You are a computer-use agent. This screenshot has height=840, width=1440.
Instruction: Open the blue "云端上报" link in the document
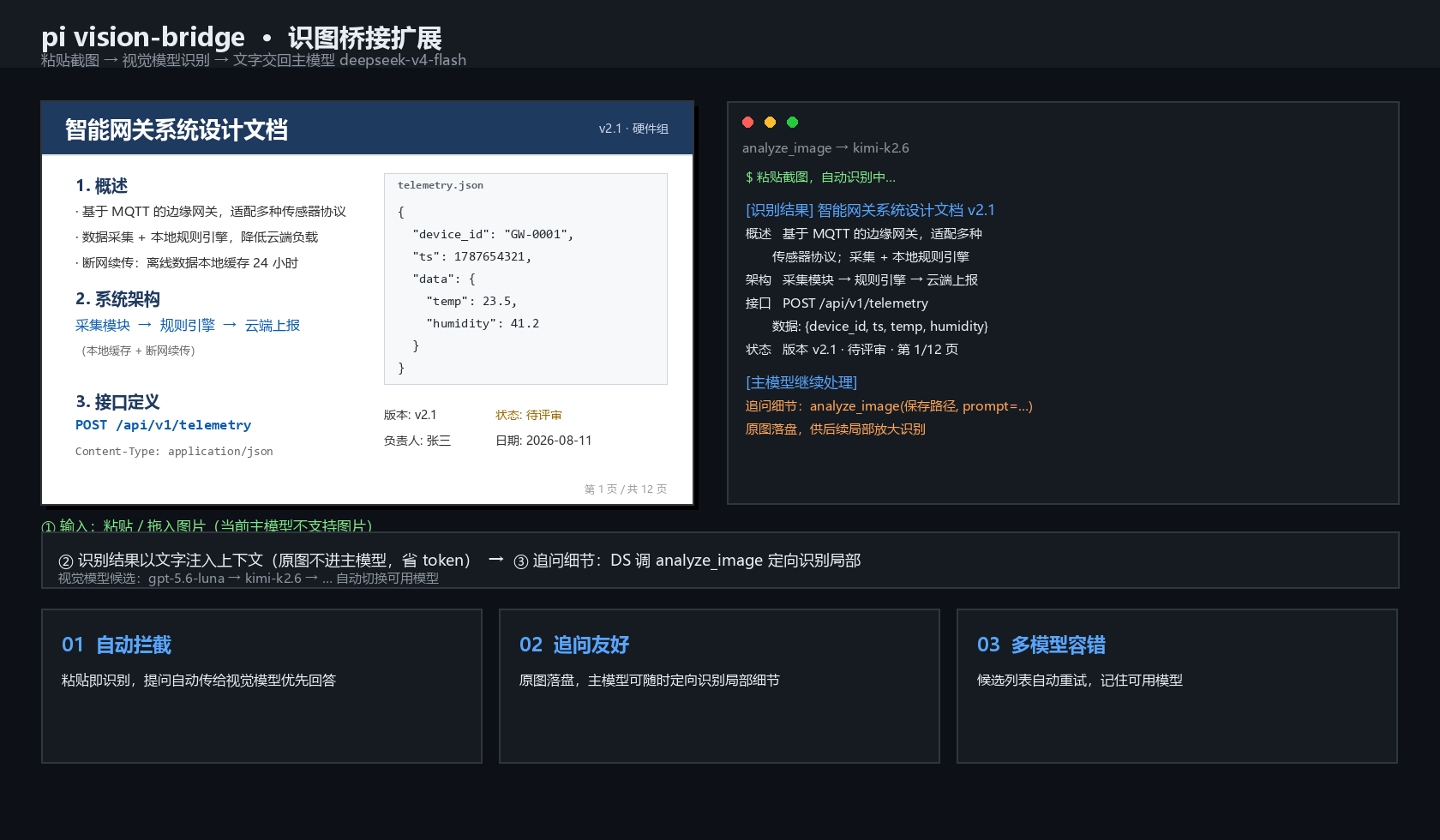273,326
